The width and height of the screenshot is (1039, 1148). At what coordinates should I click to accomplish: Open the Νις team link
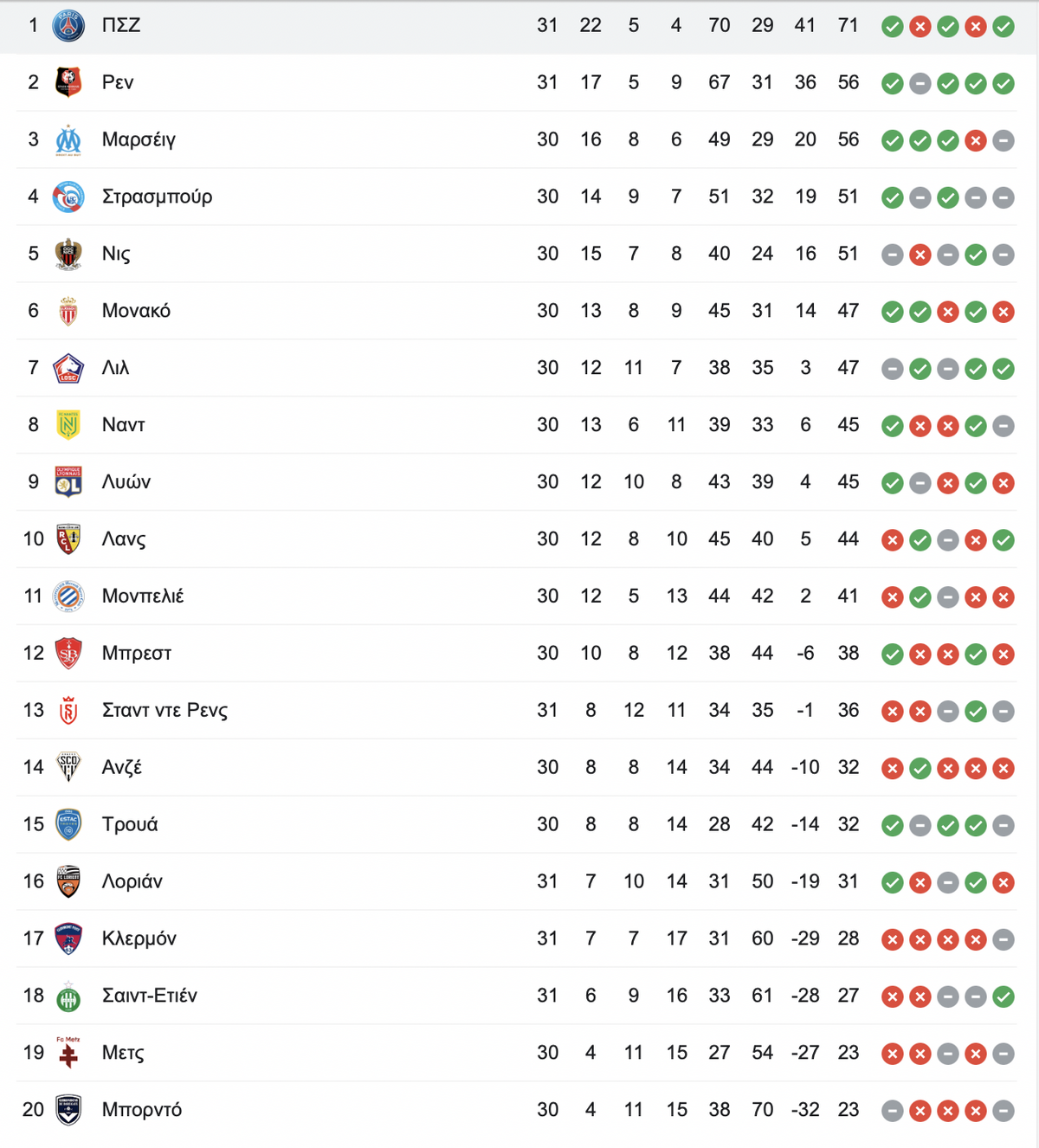116,254
